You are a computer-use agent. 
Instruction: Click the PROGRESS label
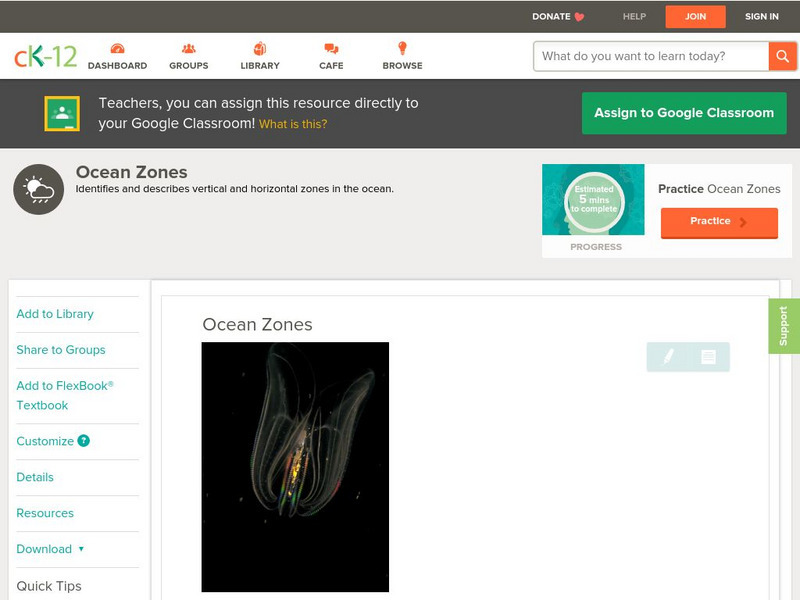point(596,247)
